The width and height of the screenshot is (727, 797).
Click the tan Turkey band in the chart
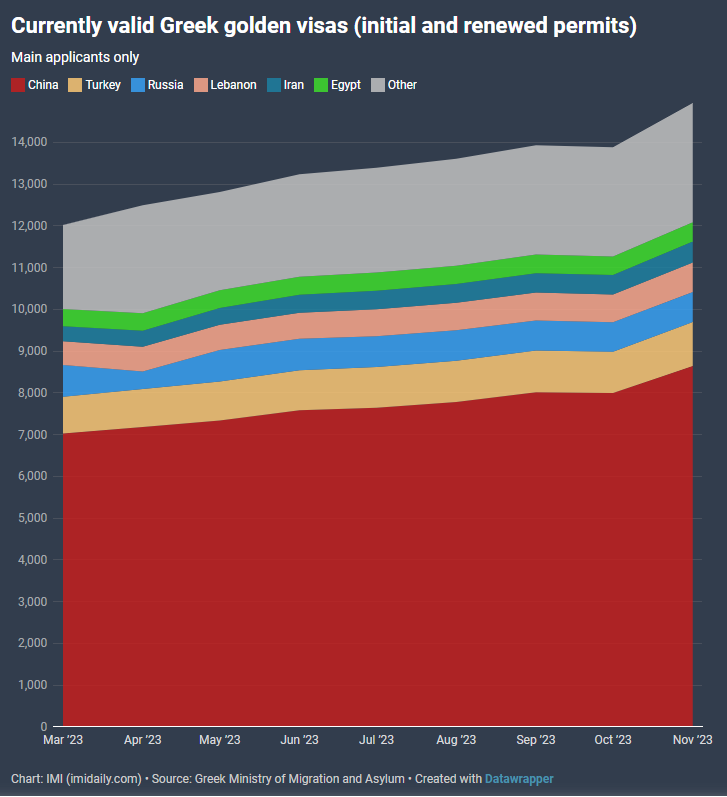coord(378,386)
